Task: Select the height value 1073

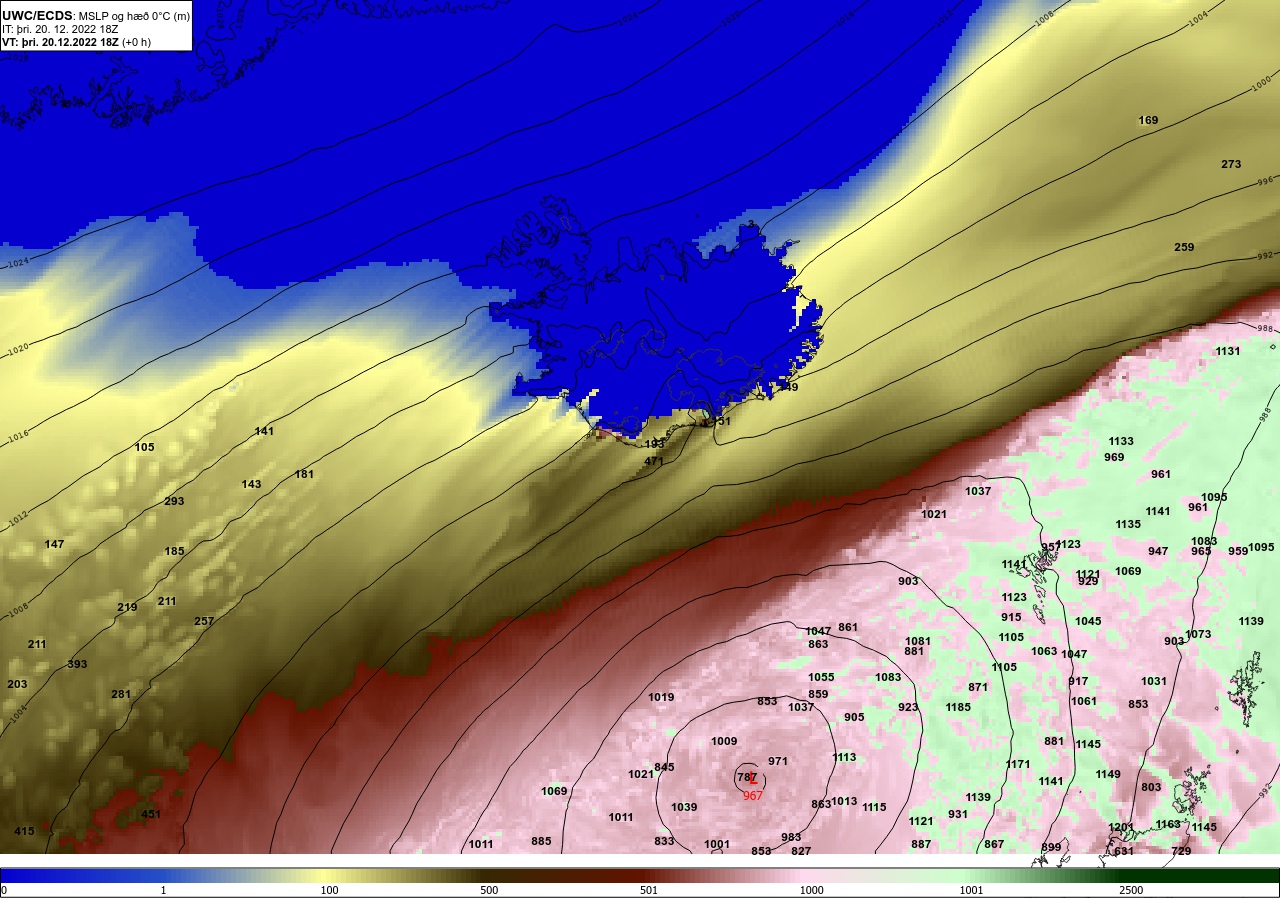Action: click(1198, 634)
